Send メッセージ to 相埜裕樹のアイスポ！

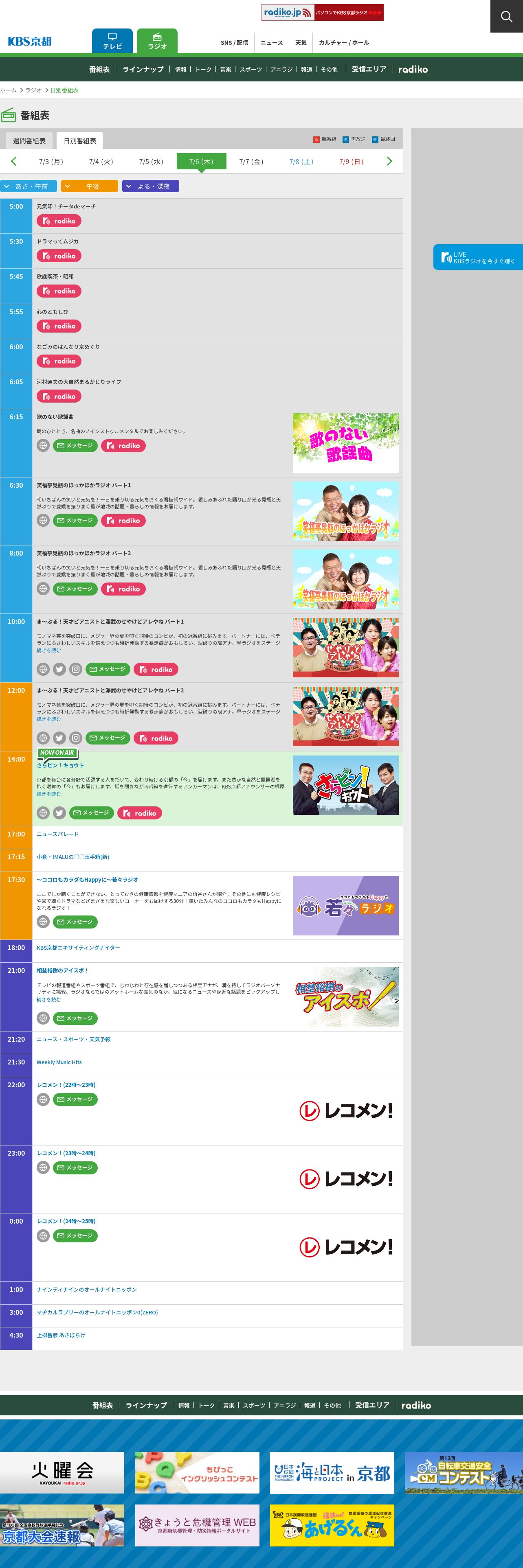click(x=75, y=1018)
